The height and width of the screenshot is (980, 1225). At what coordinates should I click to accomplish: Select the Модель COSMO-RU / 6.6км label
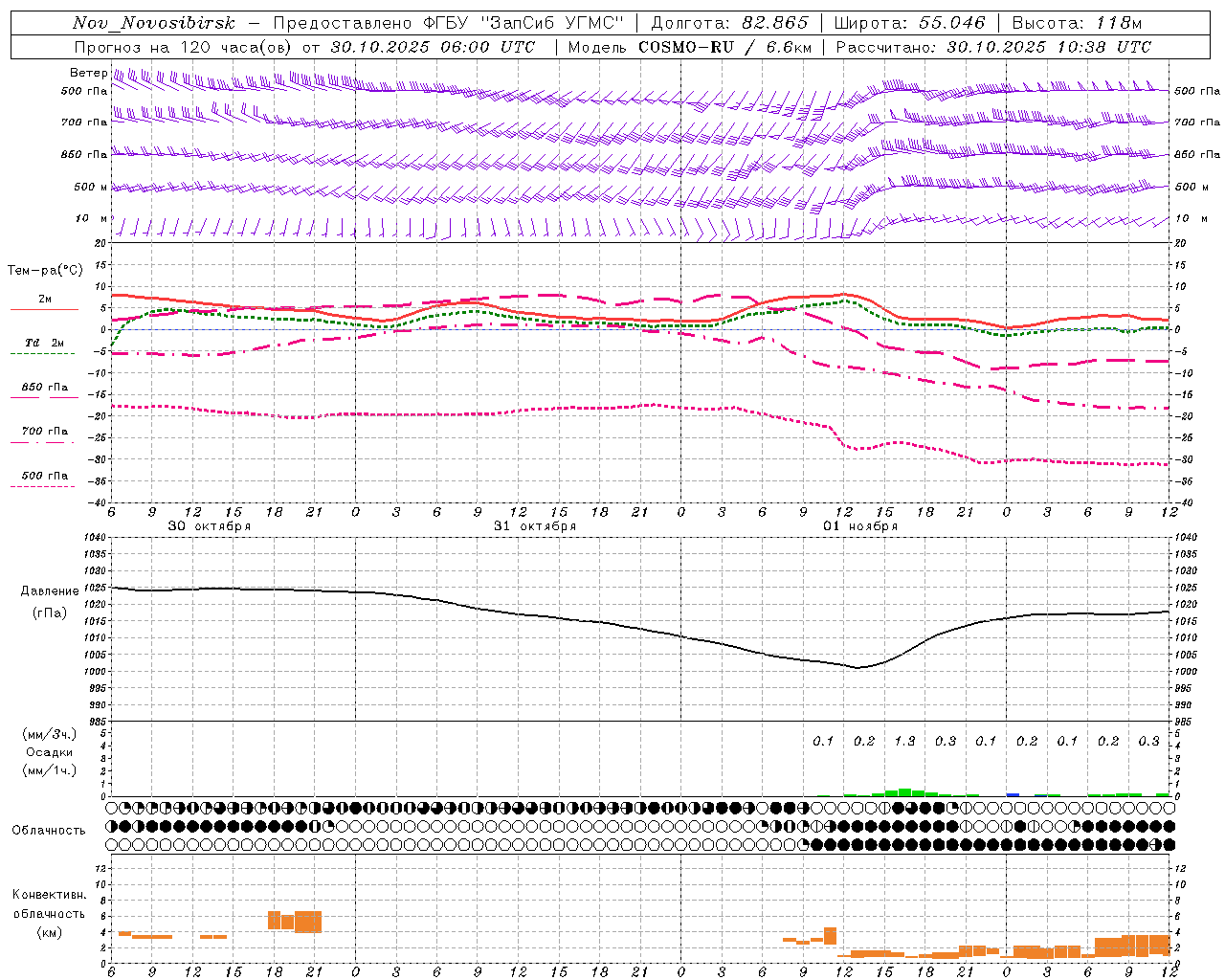pos(690,47)
